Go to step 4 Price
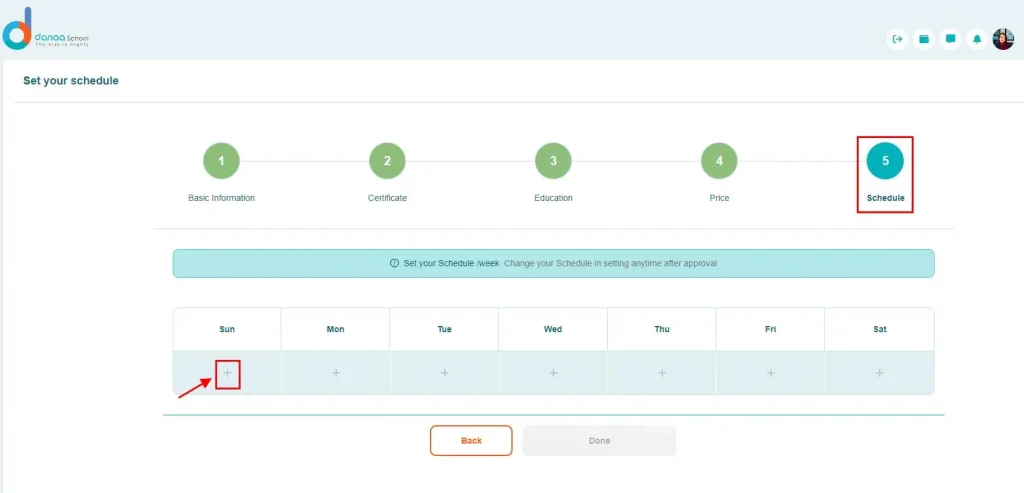Viewport: 1024px width, 493px height. [x=719, y=160]
